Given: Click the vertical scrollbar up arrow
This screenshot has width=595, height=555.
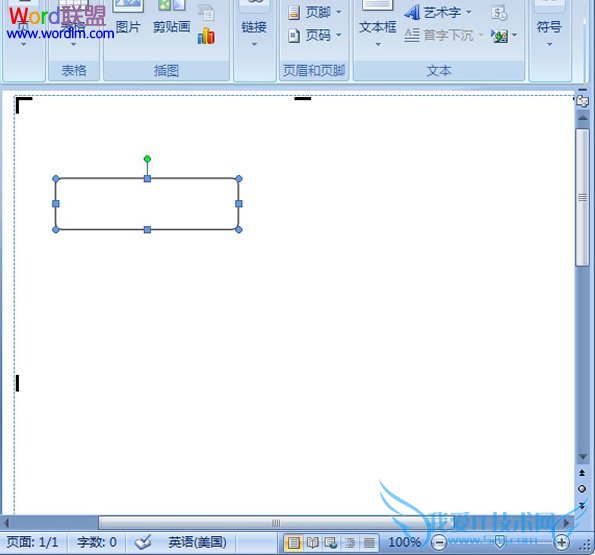Looking at the screenshot, I should [x=582, y=118].
